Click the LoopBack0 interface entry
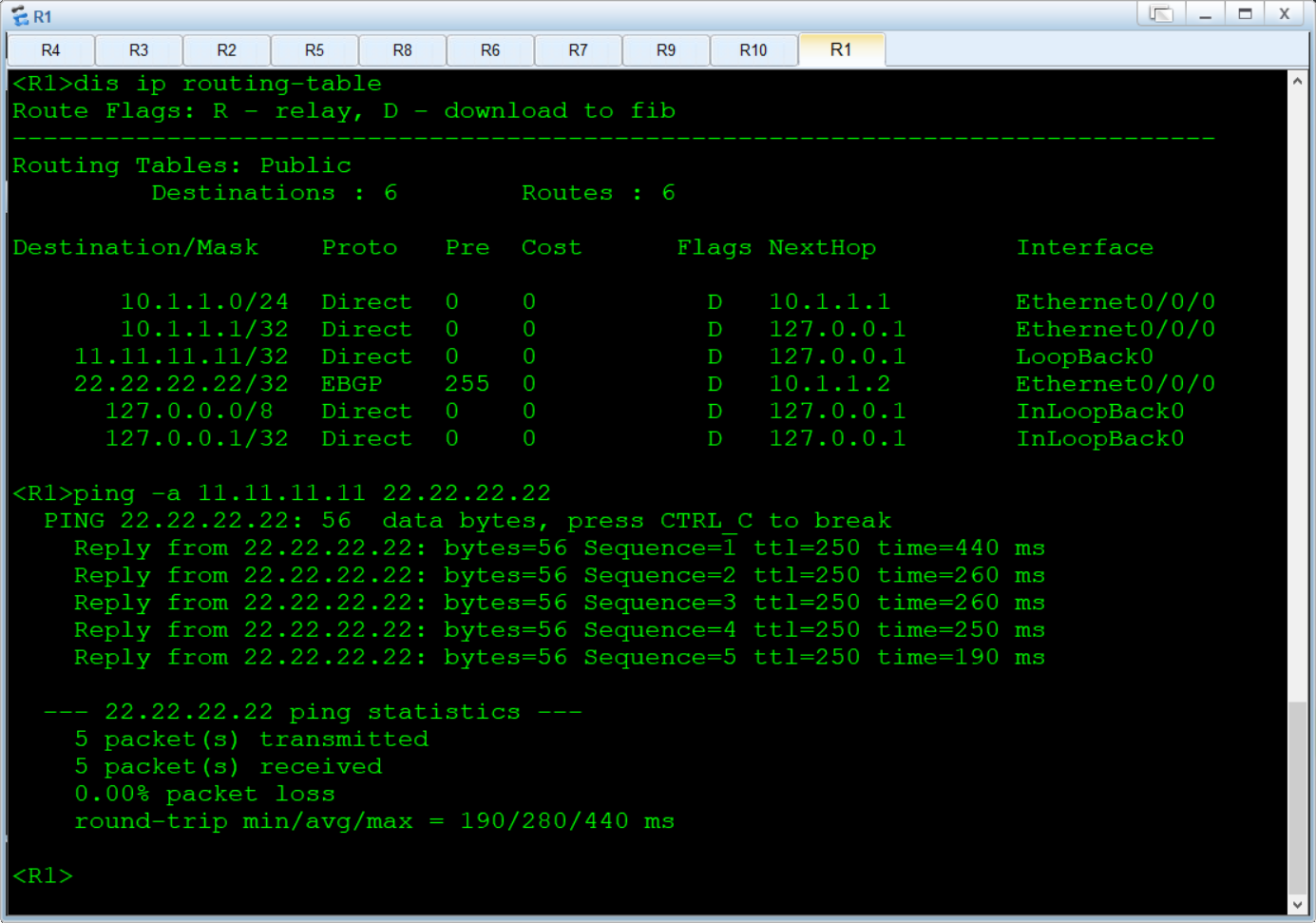The height and width of the screenshot is (923, 1316). [1085, 357]
